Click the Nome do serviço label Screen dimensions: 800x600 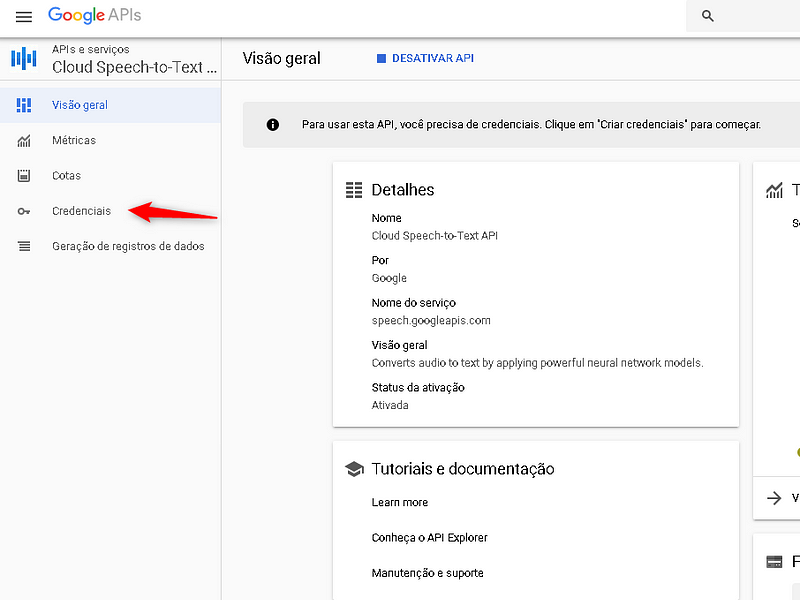click(414, 303)
